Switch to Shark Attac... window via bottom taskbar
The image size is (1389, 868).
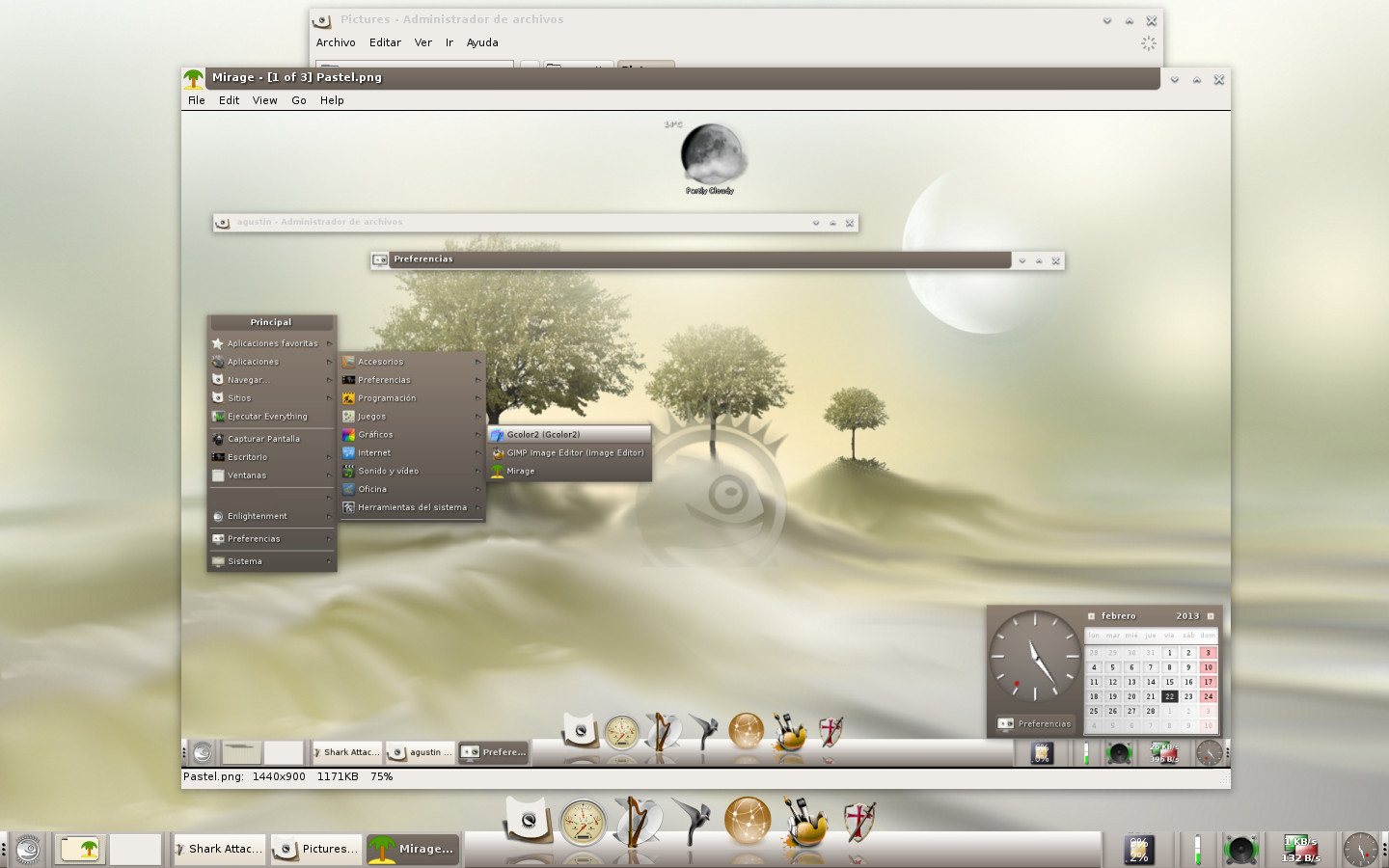[x=218, y=849]
